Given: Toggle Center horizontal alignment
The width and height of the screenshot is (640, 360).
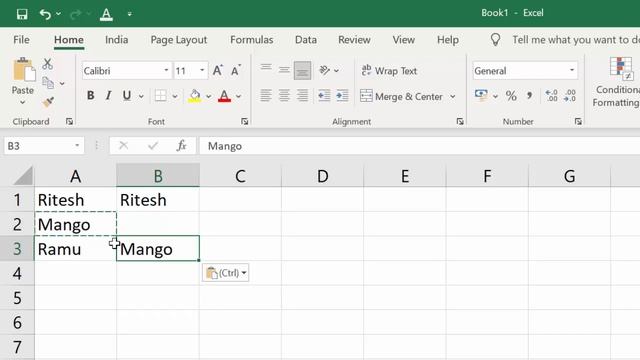Looking at the screenshot, I should click(x=284, y=96).
